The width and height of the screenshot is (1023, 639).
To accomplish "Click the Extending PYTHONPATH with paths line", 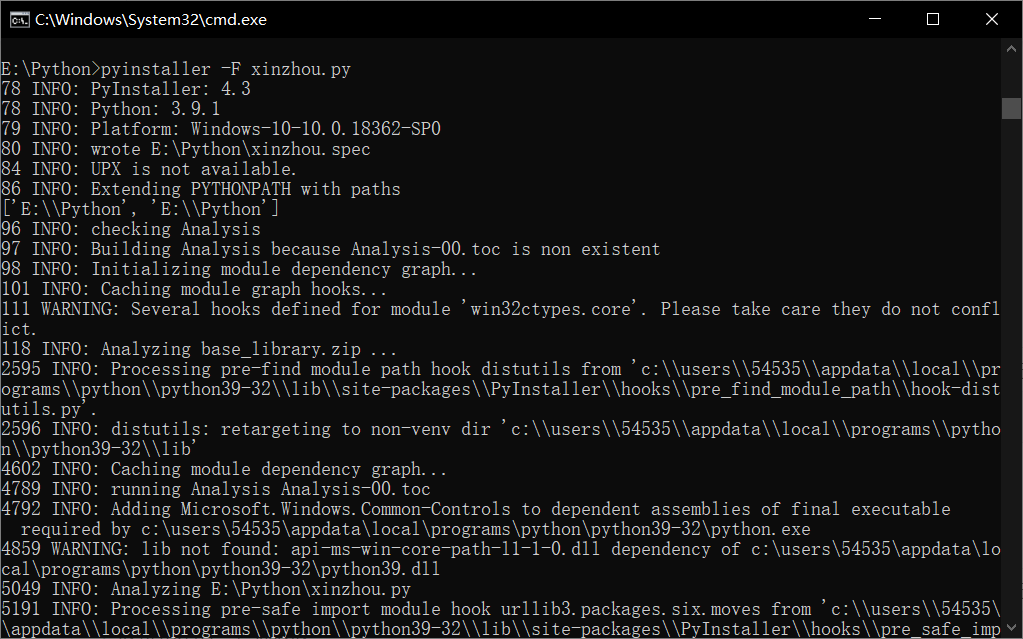I will coord(201,189).
